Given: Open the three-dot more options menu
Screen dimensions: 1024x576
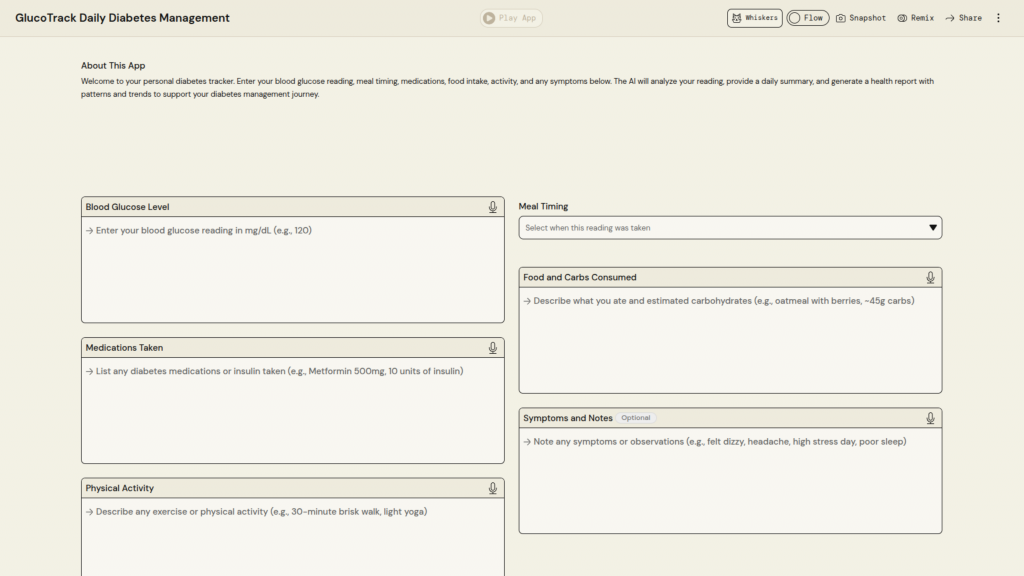Looking at the screenshot, I should tap(998, 18).
